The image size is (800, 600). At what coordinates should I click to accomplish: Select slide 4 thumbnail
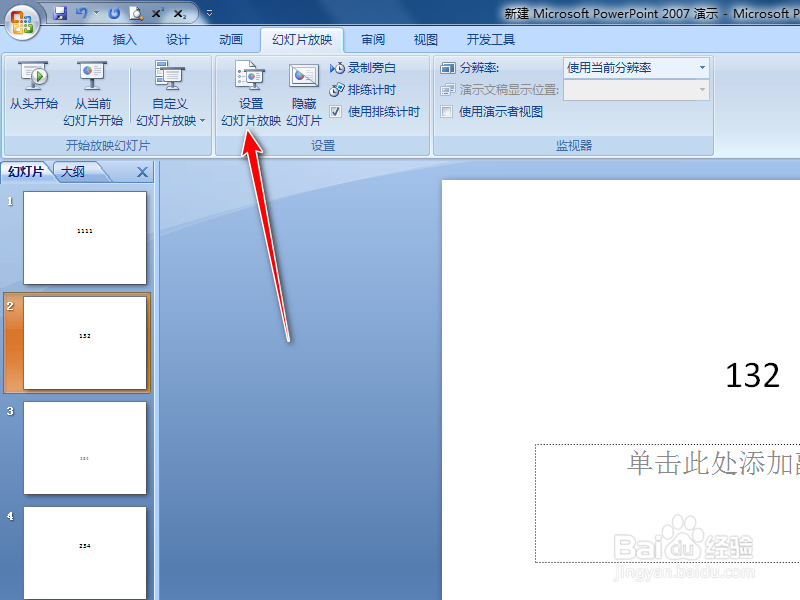coord(85,553)
